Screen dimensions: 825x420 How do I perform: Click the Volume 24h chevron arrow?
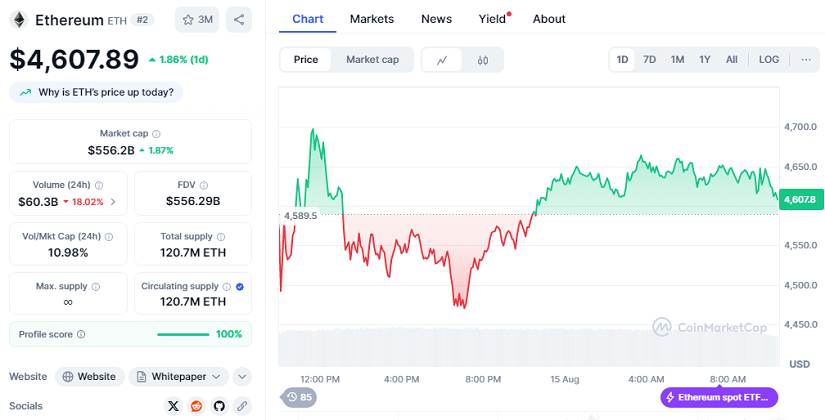pos(113,202)
